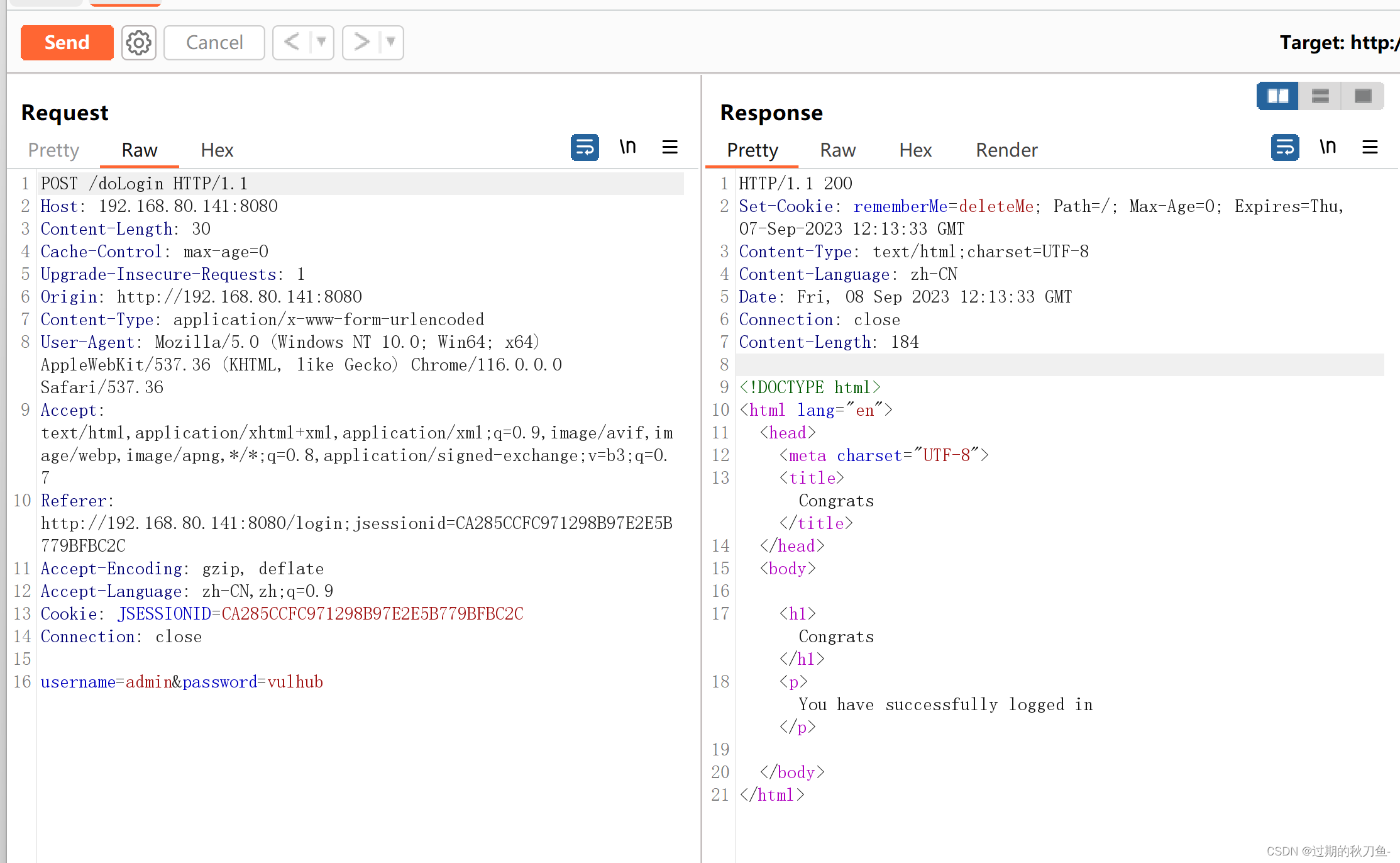
Task: Toggle non-printable \n characters in the Response panel
Action: (x=1328, y=147)
